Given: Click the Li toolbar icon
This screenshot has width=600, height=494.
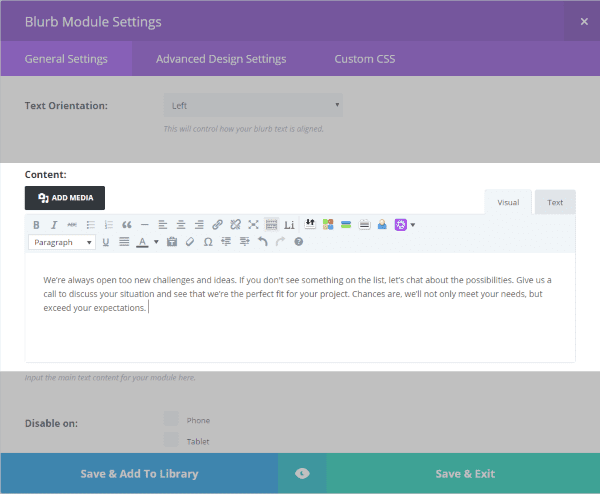Looking at the screenshot, I should pos(289,225).
